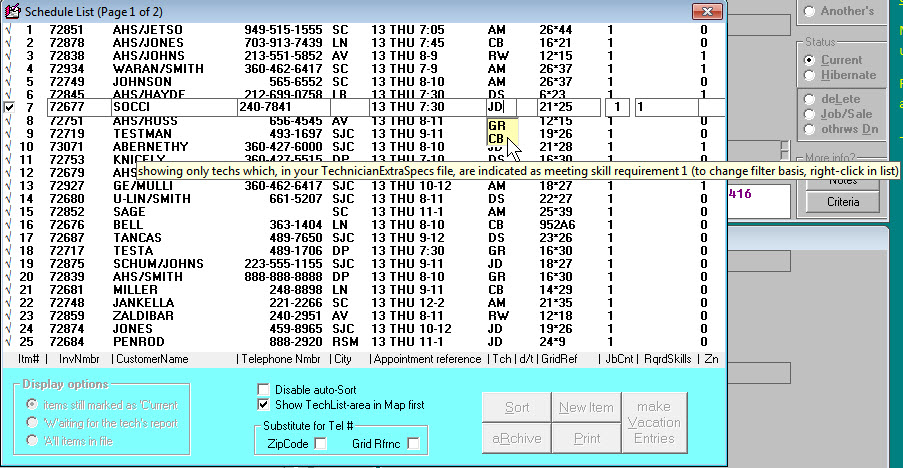Image resolution: width=903 pixels, height=468 pixels.
Task: Select GR in the tech dropdown list
Action: coord(497,126)
